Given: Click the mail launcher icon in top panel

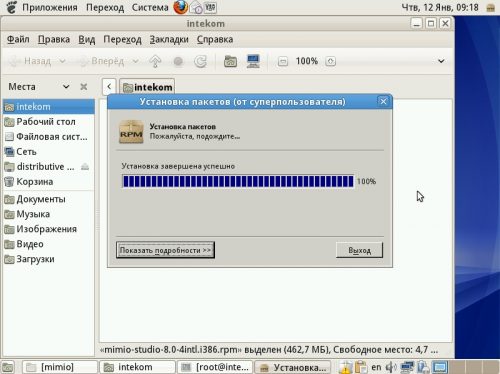Looking at the screenshot, I should [196, 8].
